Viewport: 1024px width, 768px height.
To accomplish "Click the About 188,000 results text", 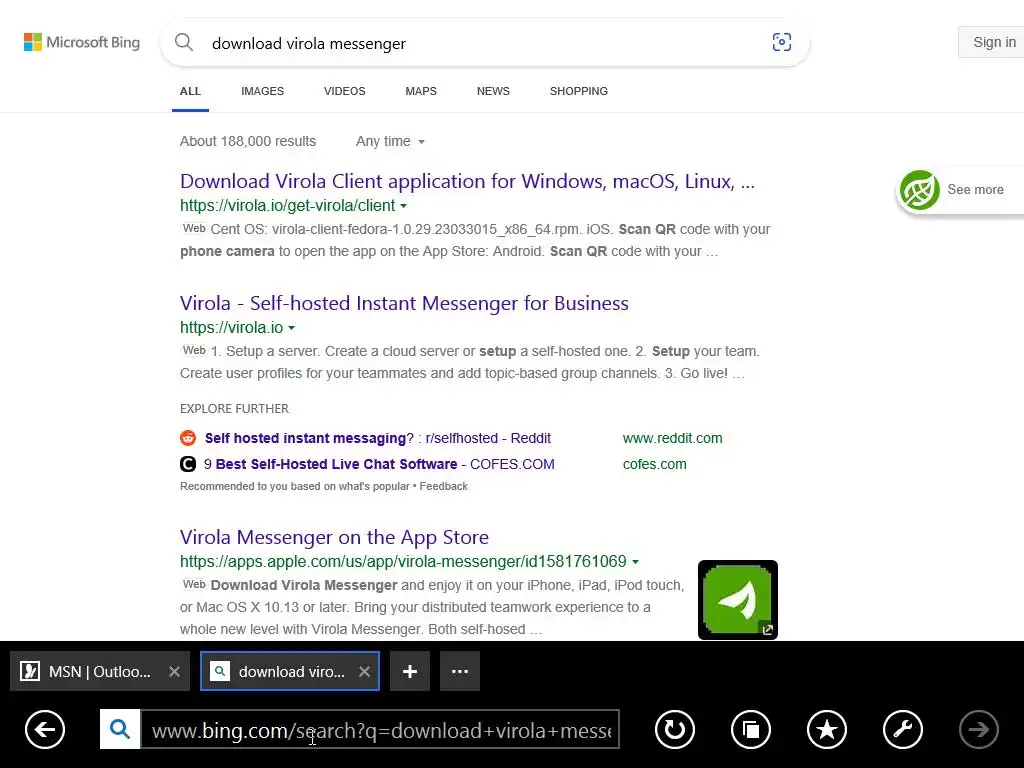I will (x=248, y=141).
